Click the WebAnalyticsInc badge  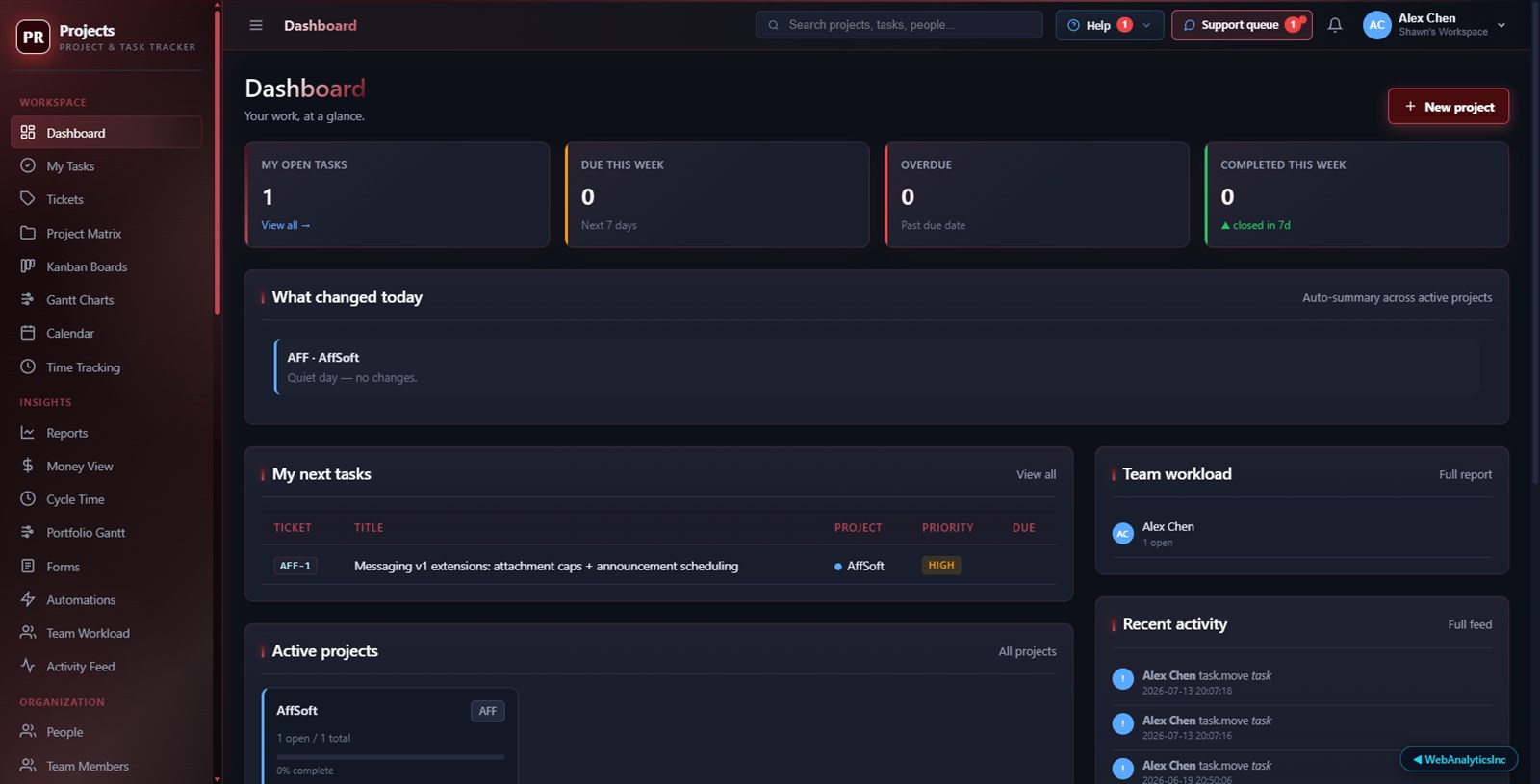(x=1459, y=759)
